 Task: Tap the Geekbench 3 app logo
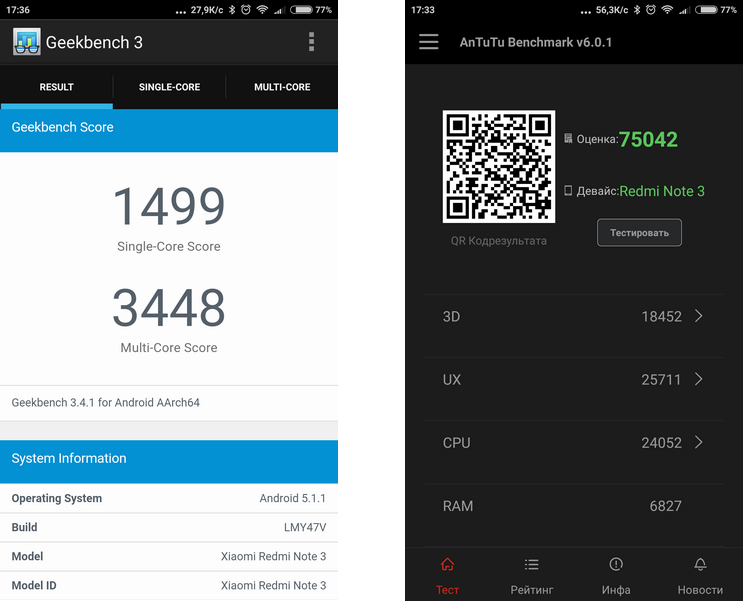(x=27, y=42)
